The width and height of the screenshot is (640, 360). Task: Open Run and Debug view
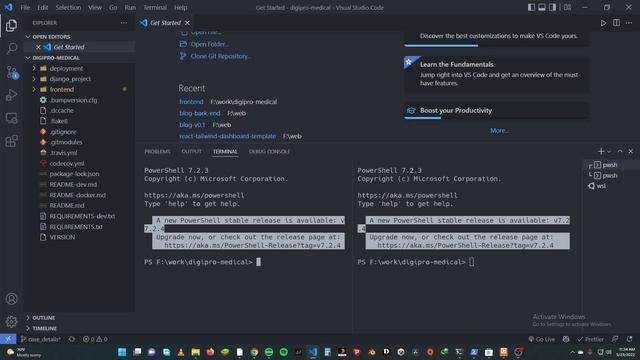tap(11, 95)
